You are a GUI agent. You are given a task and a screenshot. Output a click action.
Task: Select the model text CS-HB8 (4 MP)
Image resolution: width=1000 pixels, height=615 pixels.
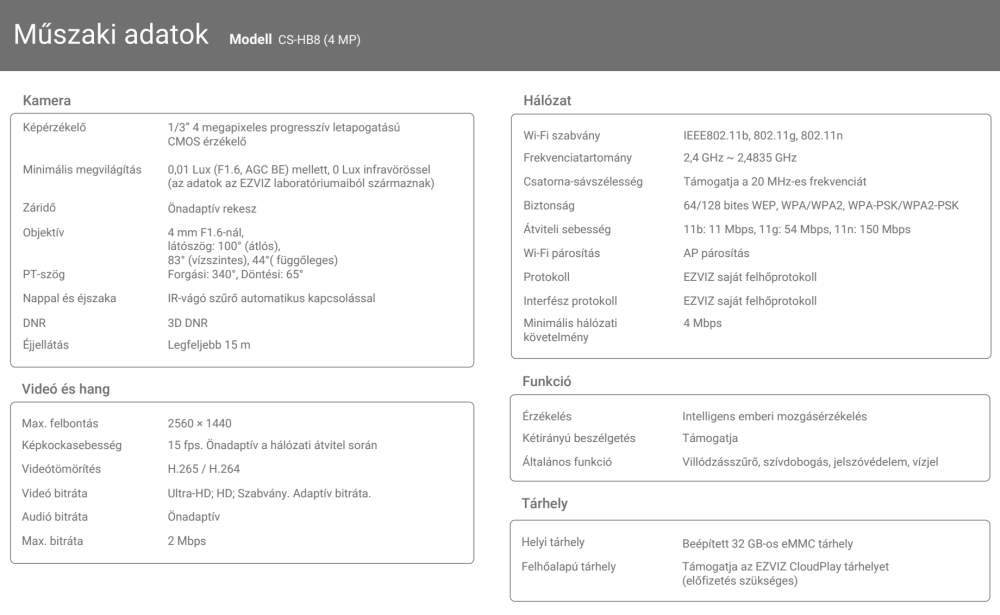[319, 40]
